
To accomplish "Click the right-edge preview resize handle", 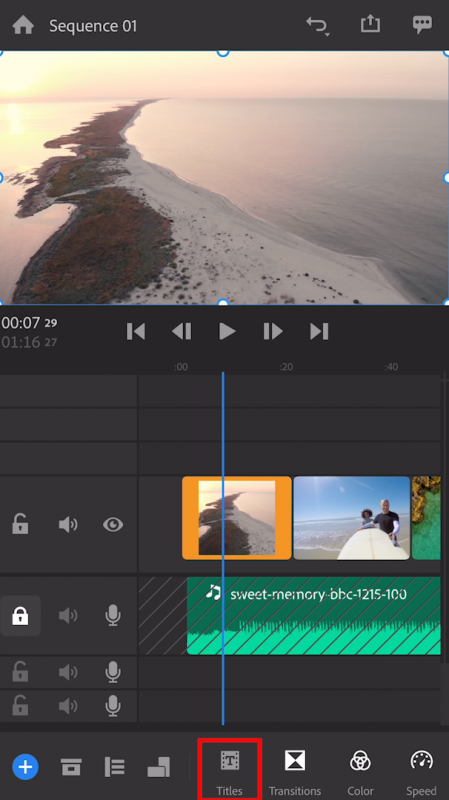I will pos(445,178).
